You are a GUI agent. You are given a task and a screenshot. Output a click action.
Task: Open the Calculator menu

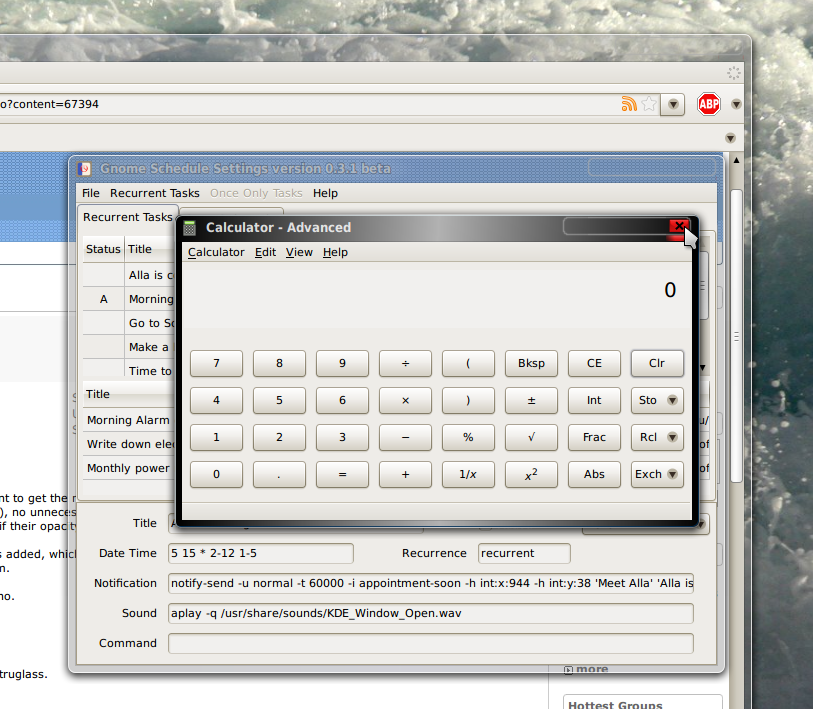tap(216, 252)
